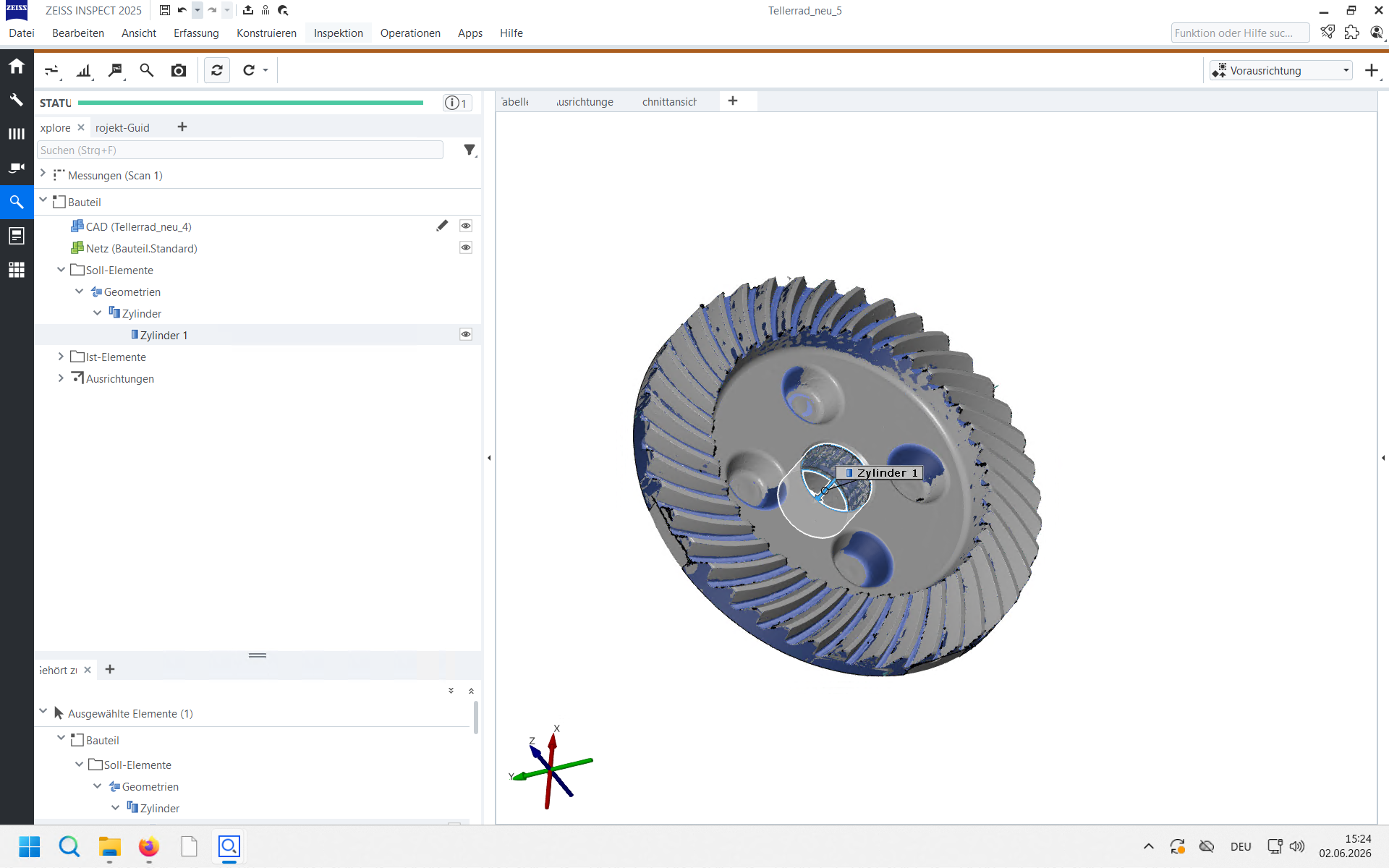Image resolution: width=1389 pixels, height=868 pixels.
Task: Click the redo arrow in title bar
Action: pos(212,10)
